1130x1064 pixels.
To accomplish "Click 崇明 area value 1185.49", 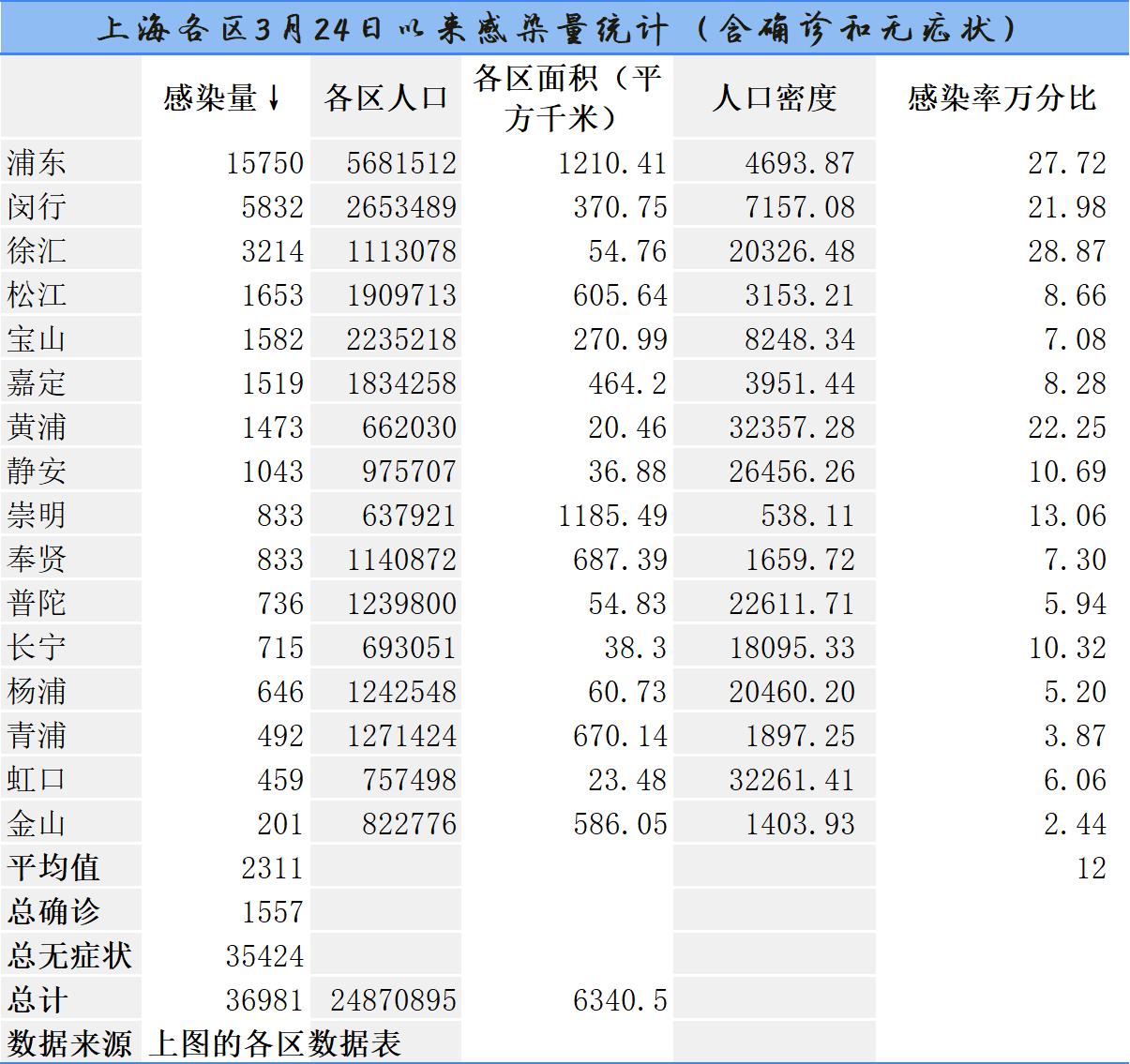I will 613,516.
